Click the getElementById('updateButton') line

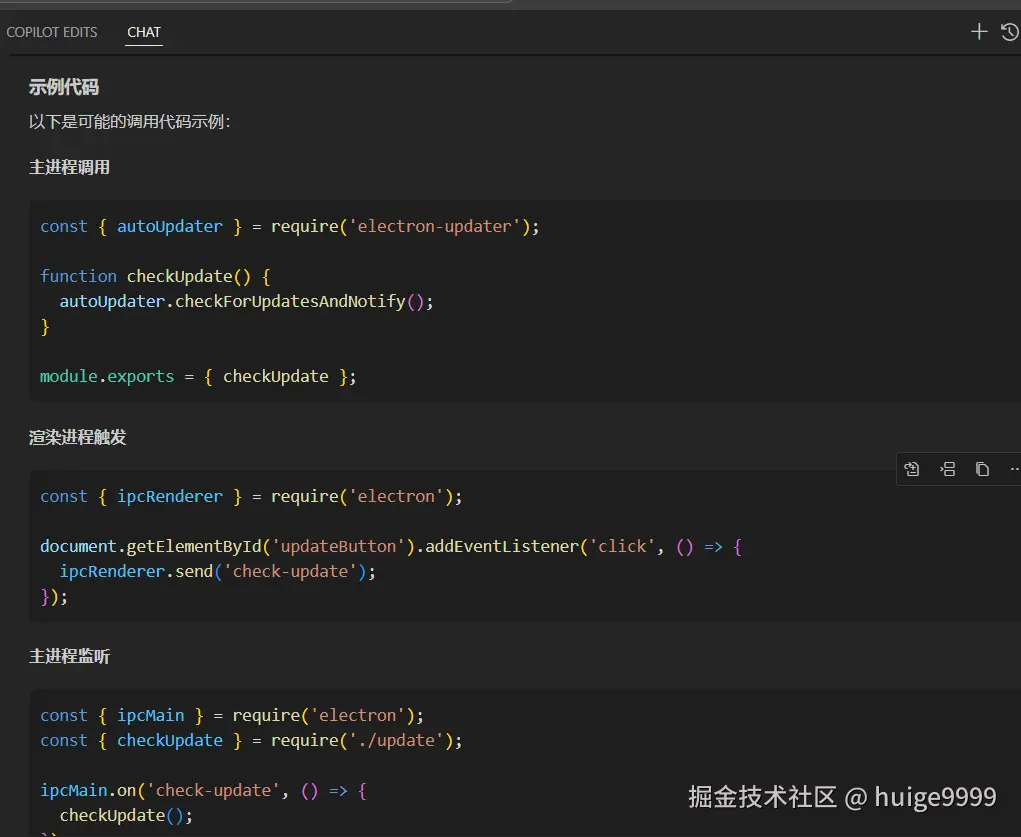391,546
